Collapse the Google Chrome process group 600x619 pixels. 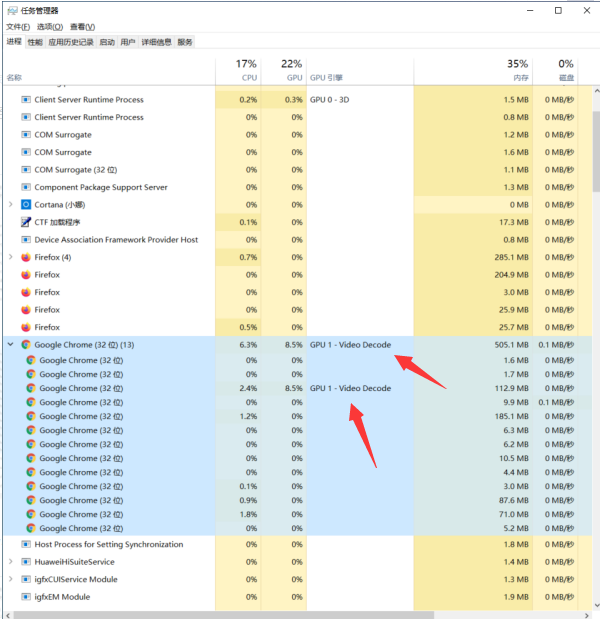tap(11, 345)
